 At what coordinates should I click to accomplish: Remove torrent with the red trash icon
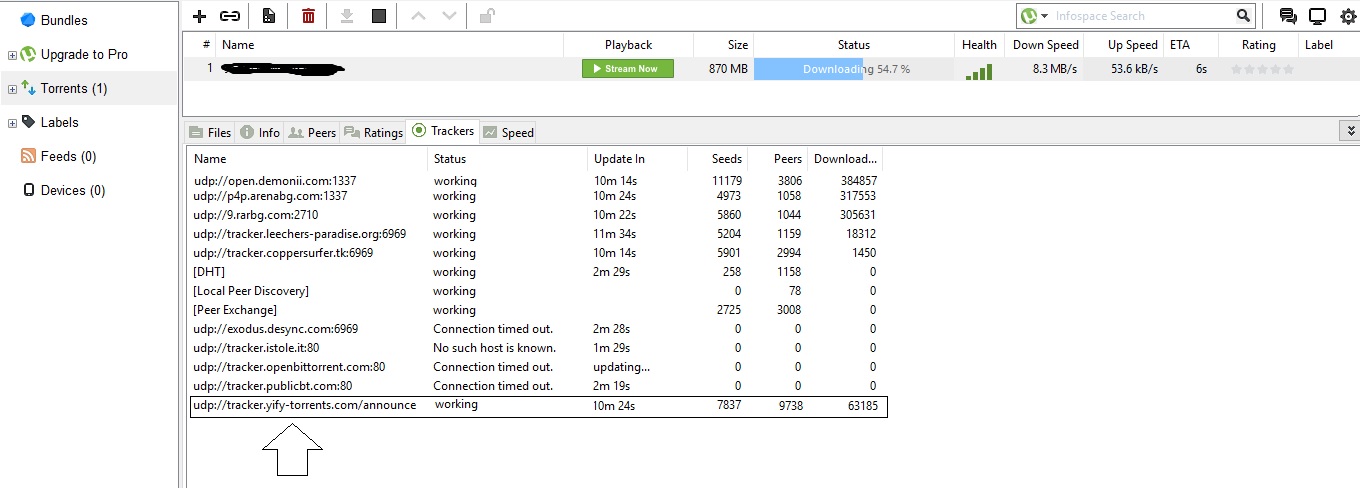(308, 16)
